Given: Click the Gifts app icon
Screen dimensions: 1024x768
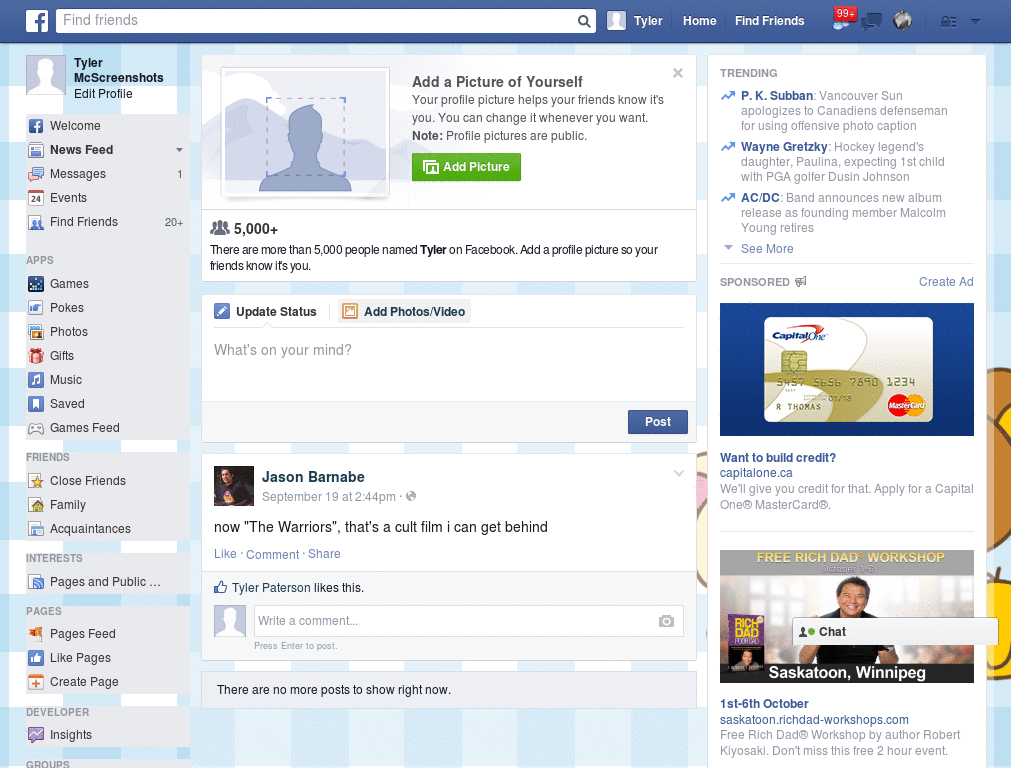Looking at the screenshot, I should (36, 356).
